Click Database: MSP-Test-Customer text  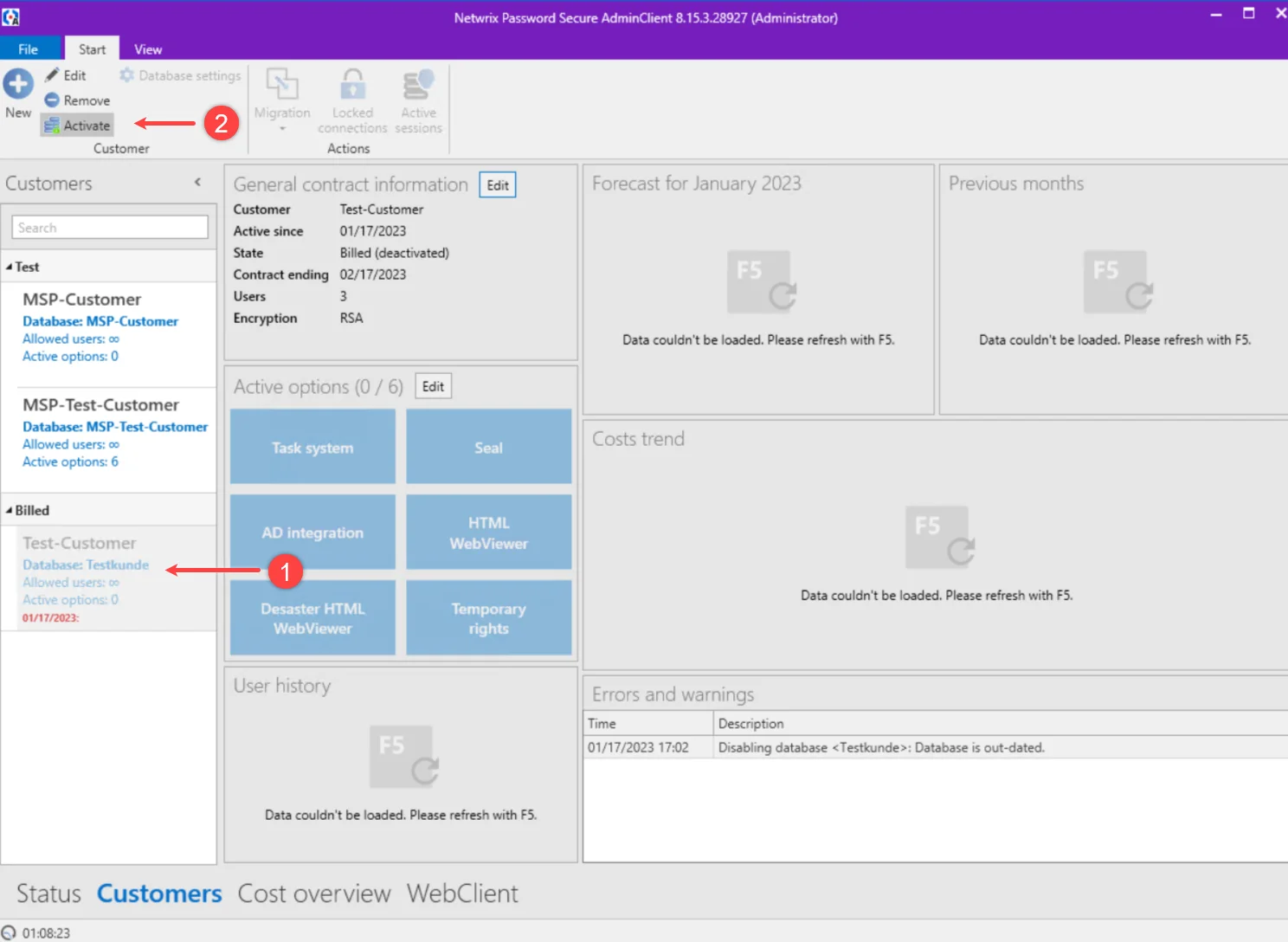115,427
